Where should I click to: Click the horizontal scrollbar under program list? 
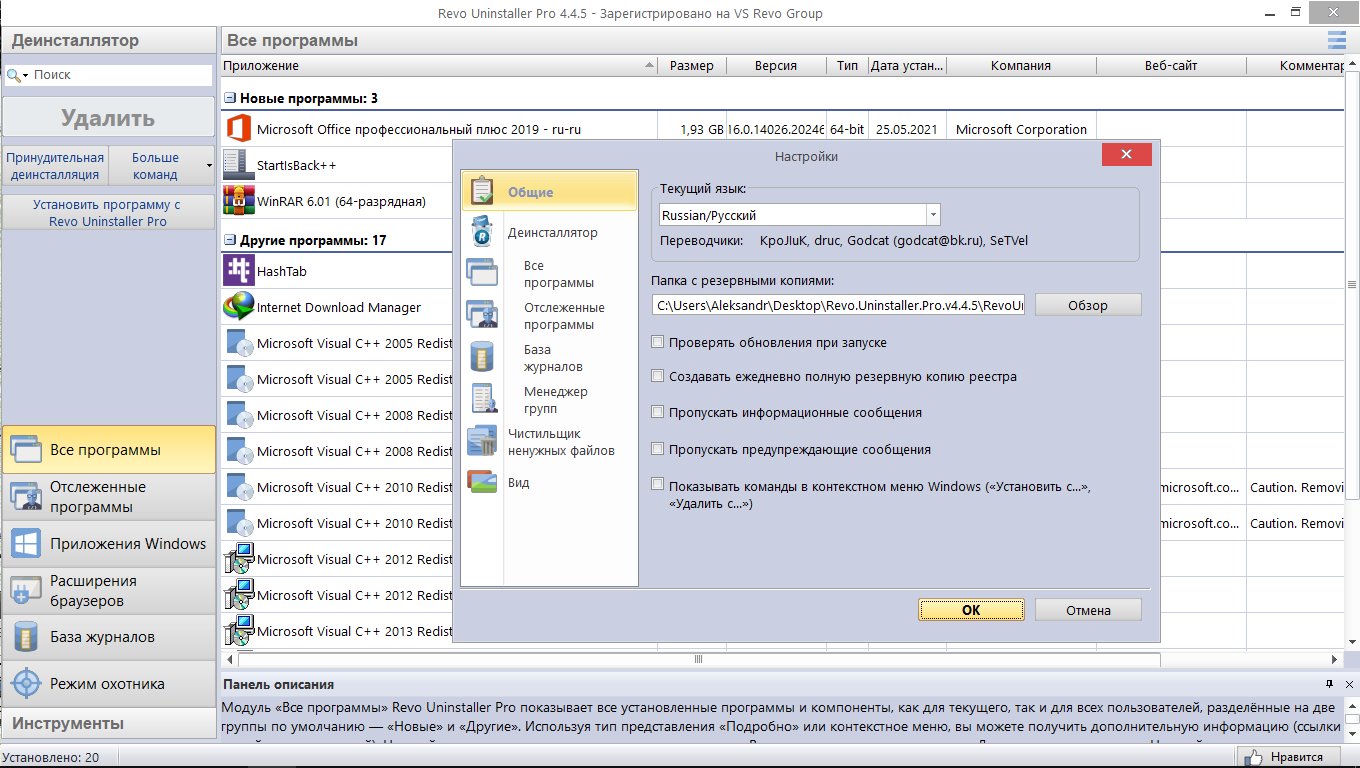coord(698,660)
